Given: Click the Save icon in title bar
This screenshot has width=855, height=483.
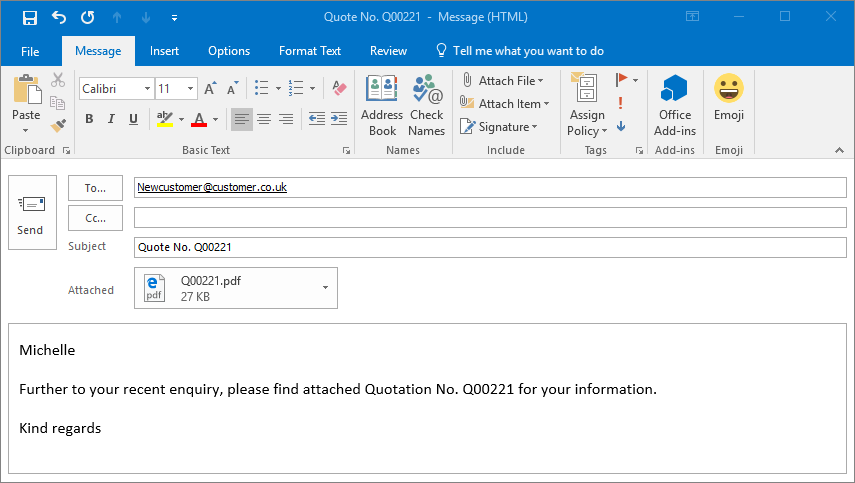Looking at the screenshot, I should [x=29, y=17].
